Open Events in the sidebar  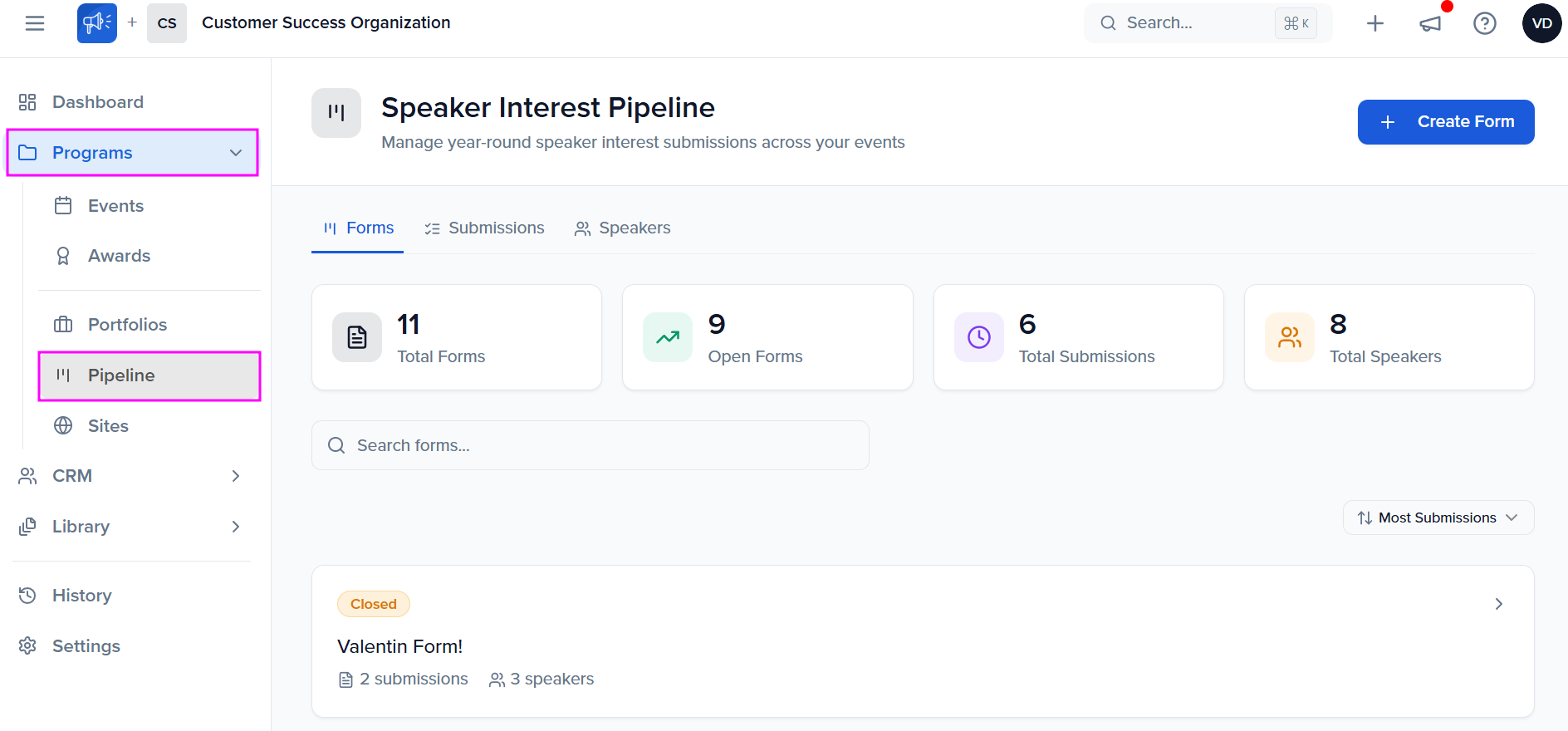(115, 206)
